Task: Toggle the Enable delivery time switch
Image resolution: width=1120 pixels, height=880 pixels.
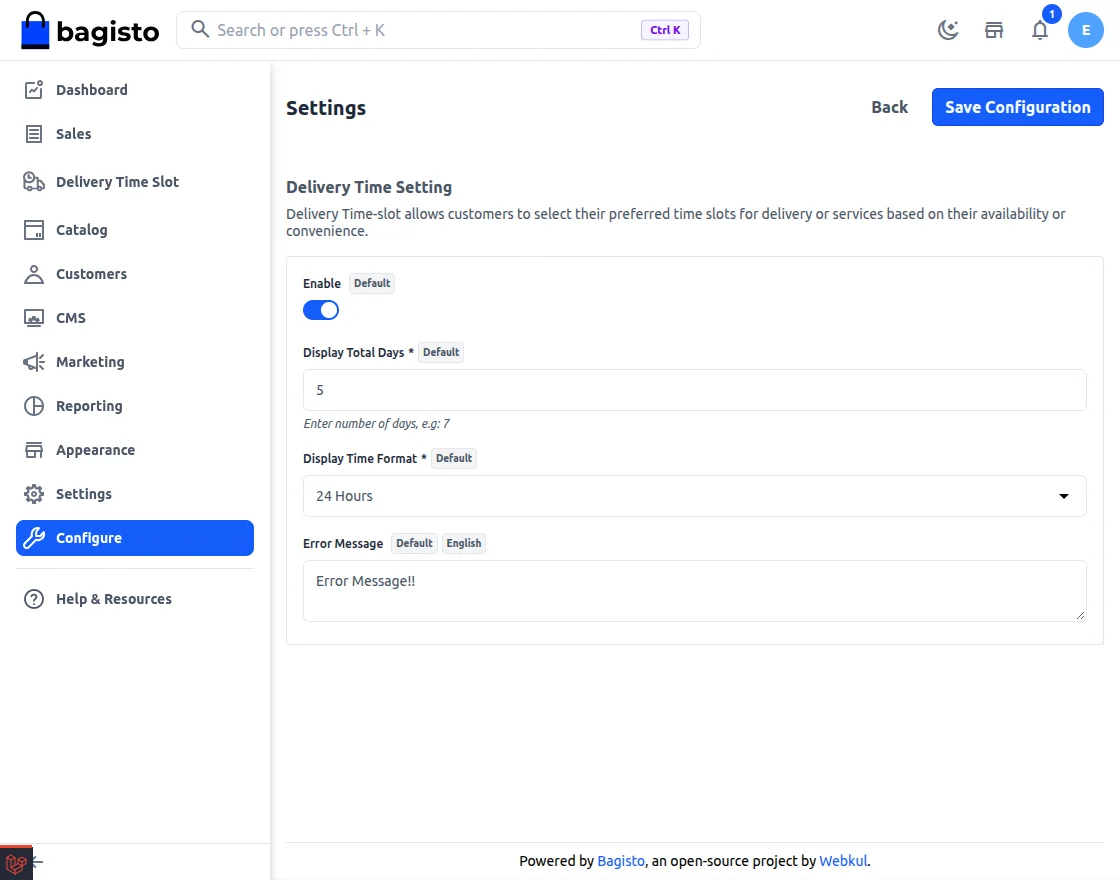Action: pos(321,310)
